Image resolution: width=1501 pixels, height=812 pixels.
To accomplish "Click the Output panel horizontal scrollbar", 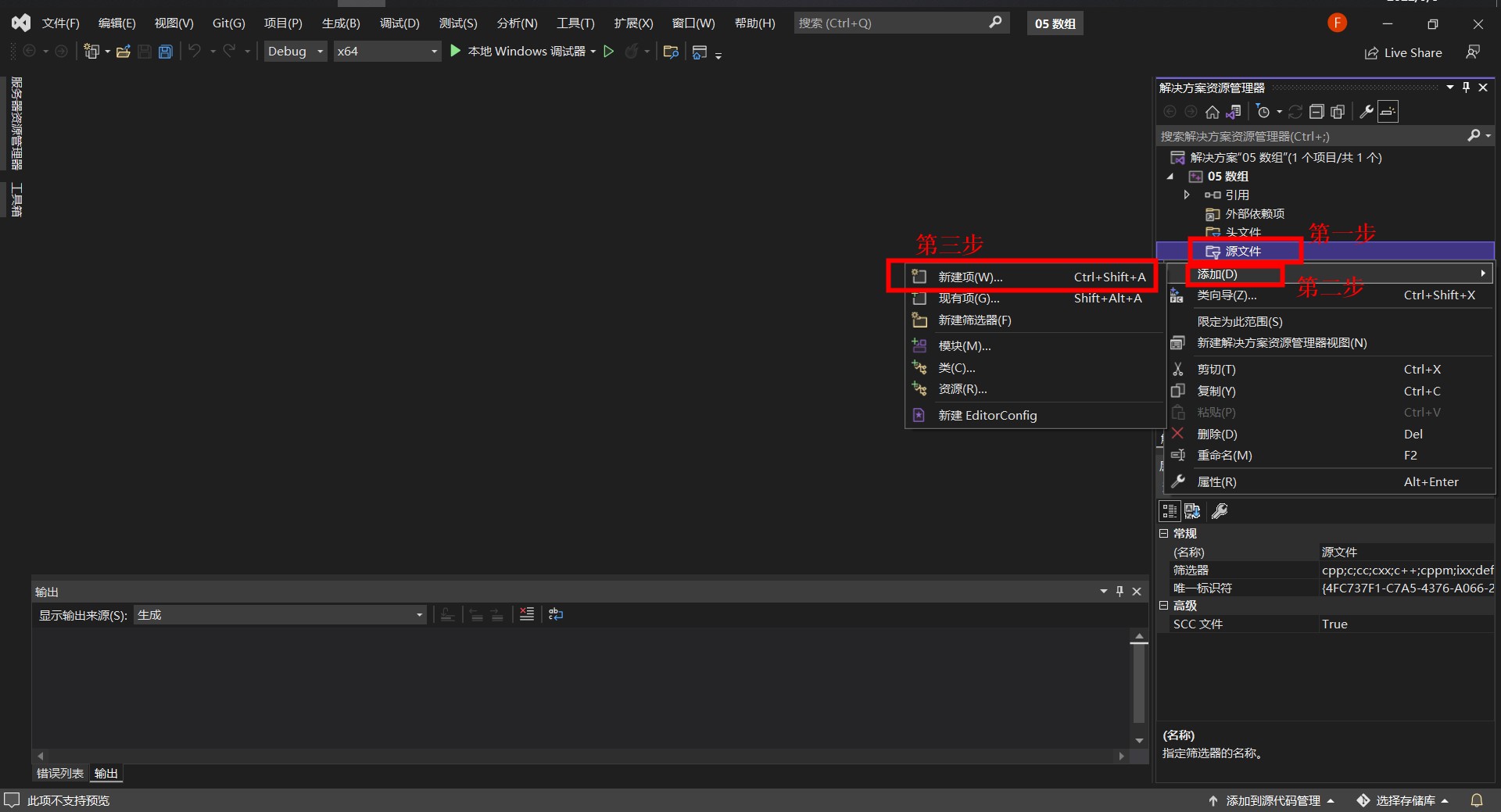I will (581, 756).
